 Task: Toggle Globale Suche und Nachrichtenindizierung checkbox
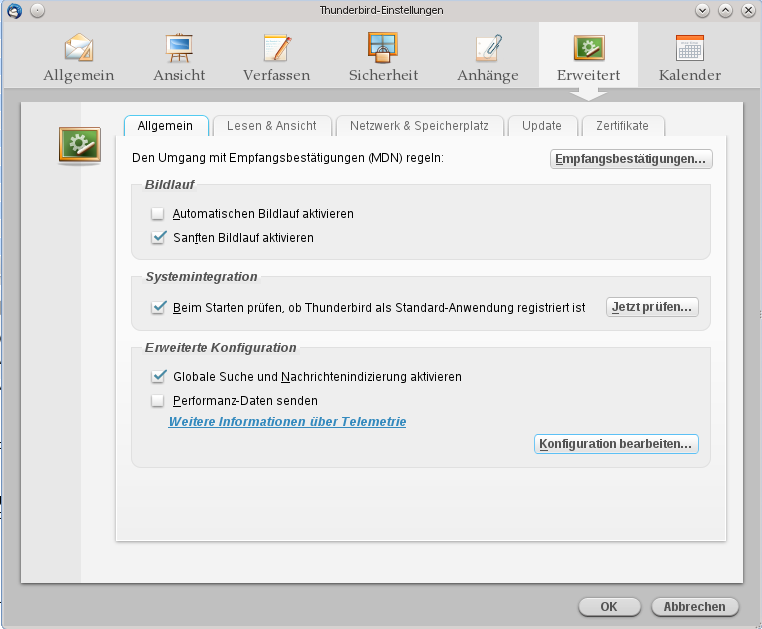[158, 377]
